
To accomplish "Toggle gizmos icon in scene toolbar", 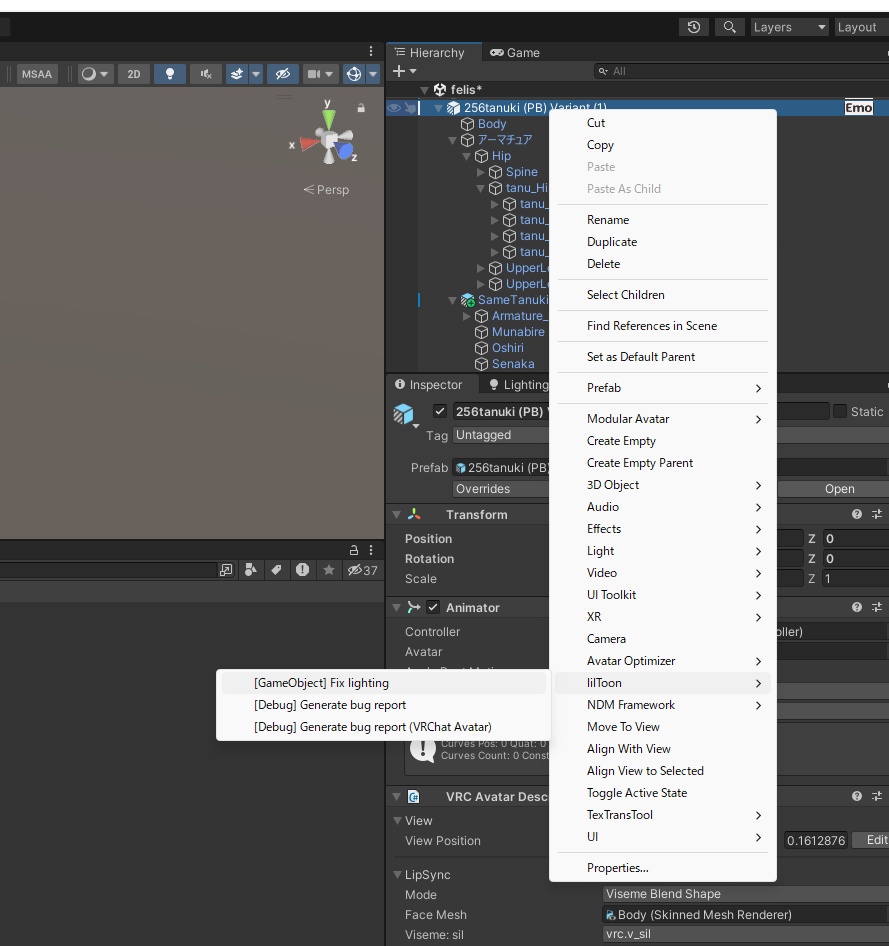I will (354, 74).
